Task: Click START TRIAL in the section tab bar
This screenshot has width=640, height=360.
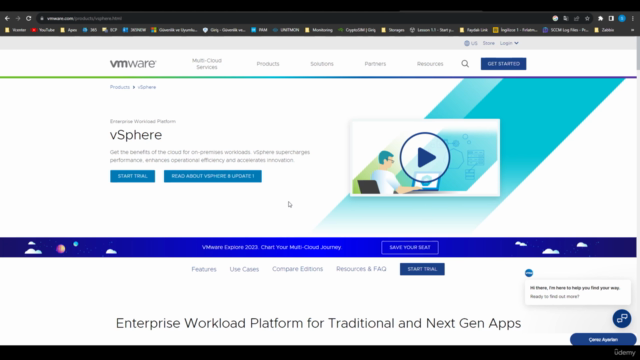Action: click(x=422, y=269)
